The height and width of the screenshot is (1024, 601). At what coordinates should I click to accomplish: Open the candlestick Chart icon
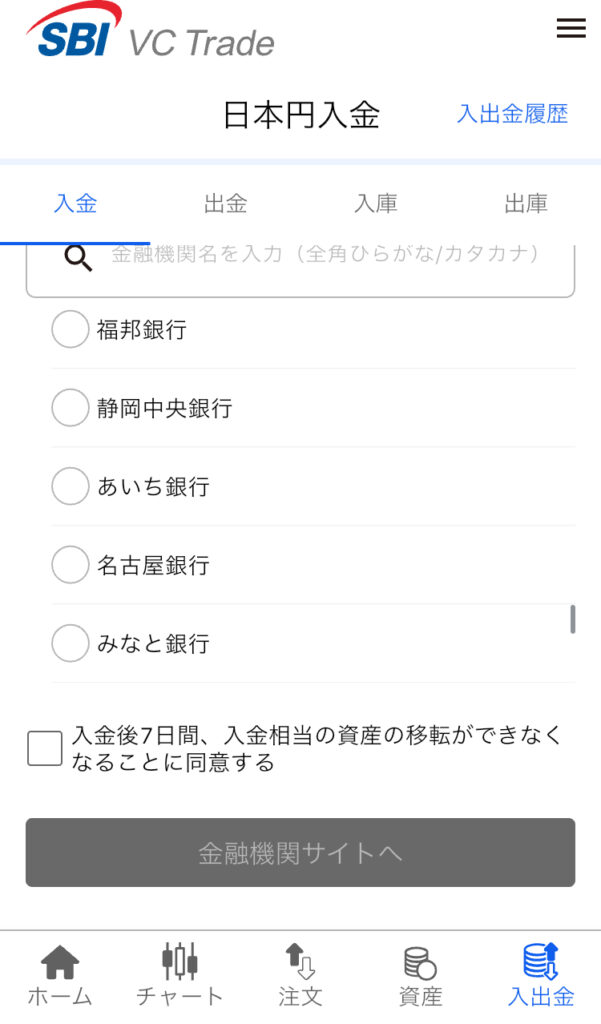[x=180, y=962]
